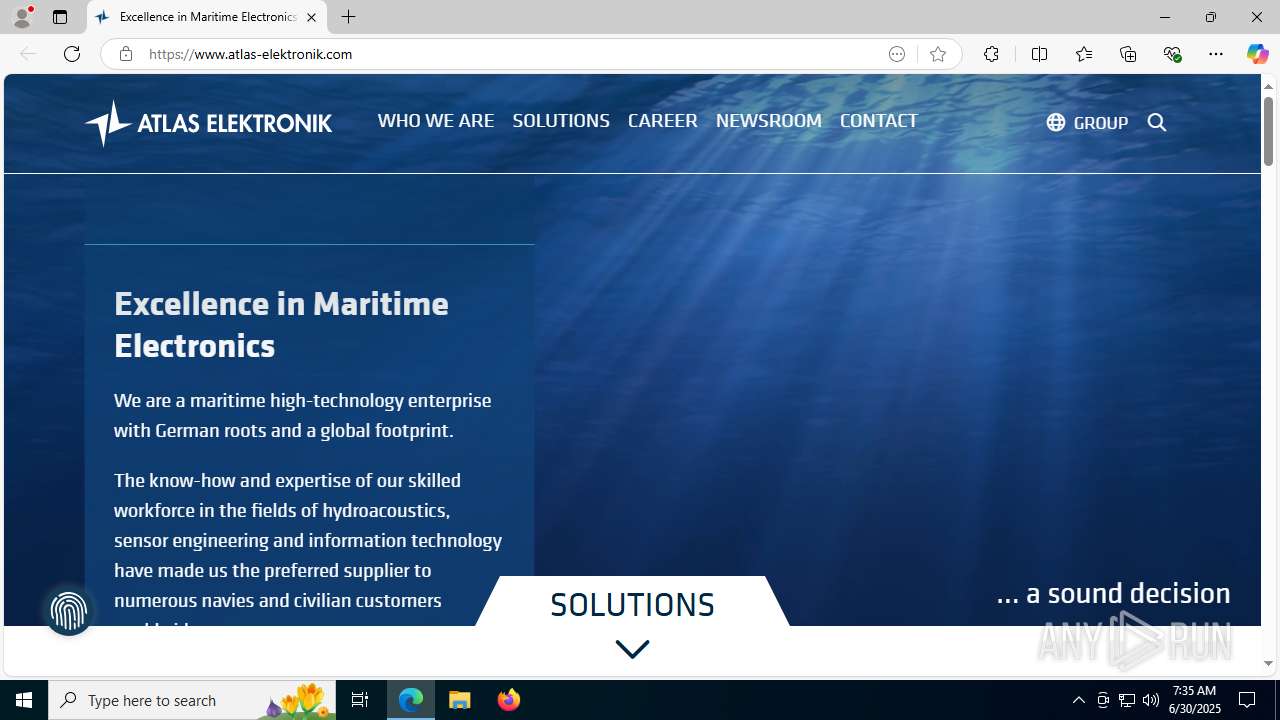Click the taskbar clock showing 7:35 AM
Screen dimensions: 1280x720
tap(1196, 700)
